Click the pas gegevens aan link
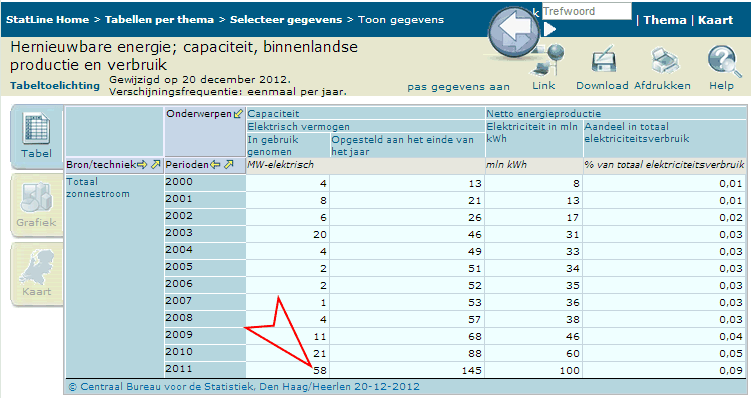 coord(458,87)
